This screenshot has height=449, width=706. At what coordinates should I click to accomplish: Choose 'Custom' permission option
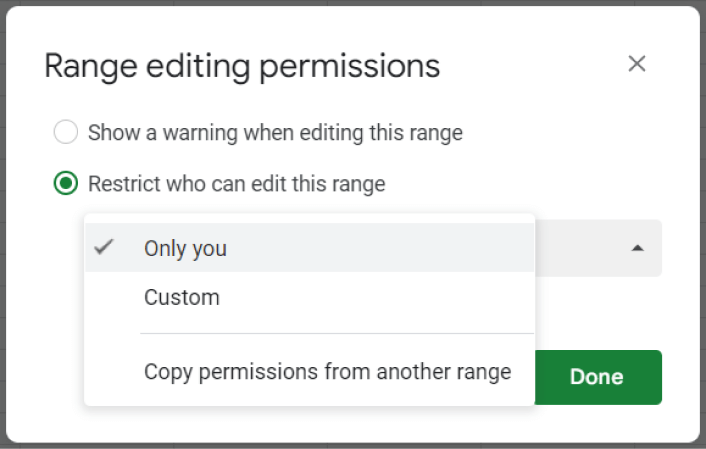coord(309,297)
